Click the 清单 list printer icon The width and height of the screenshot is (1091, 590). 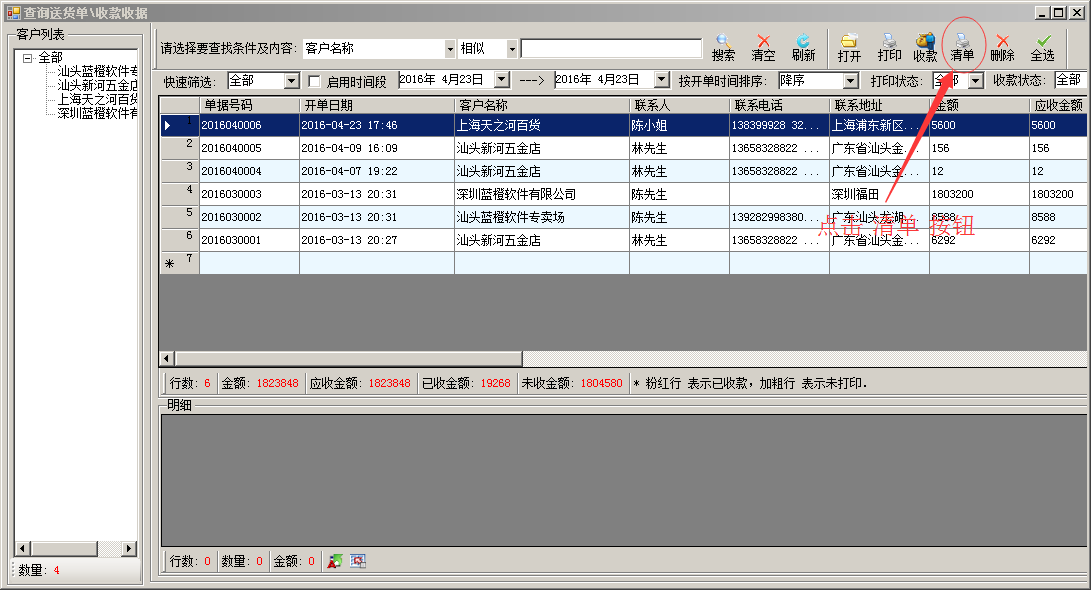click(x=962, y=47)
